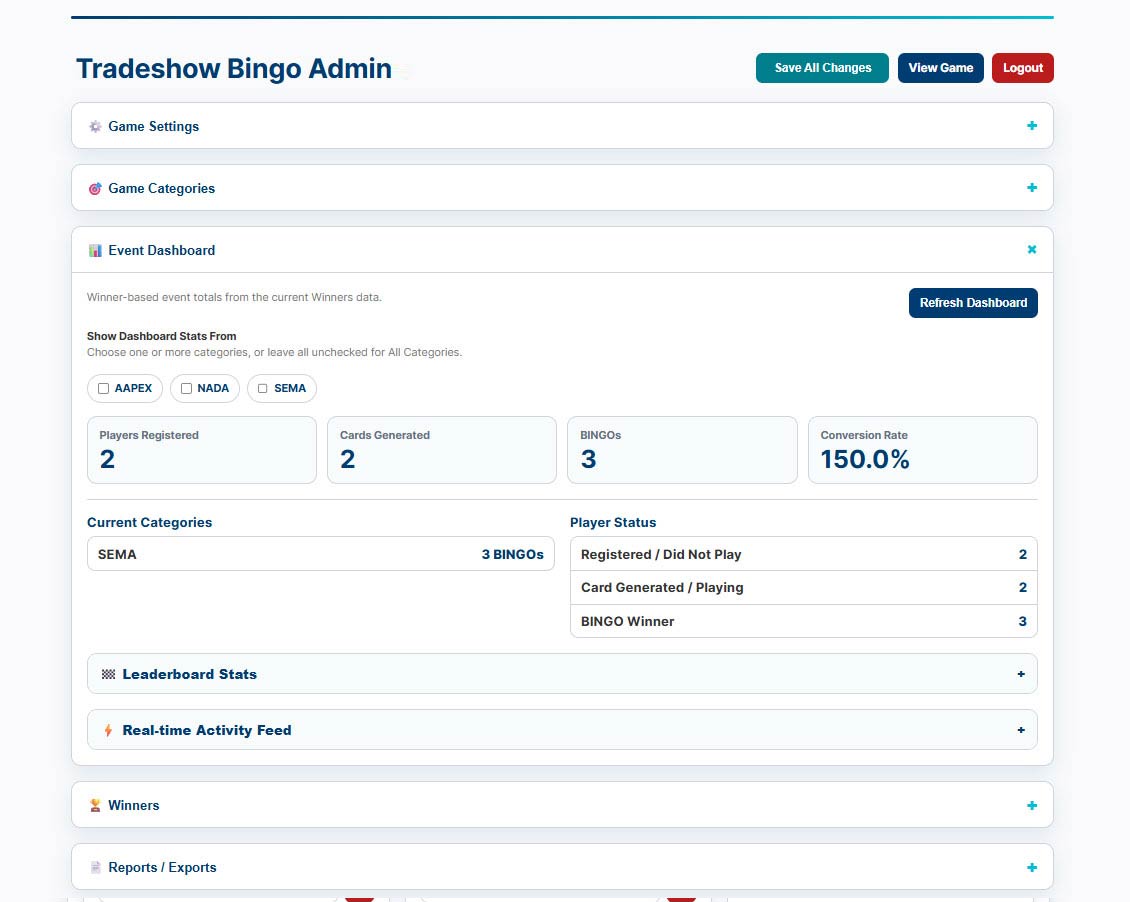This screenshot has height=902, width=1130.
Task: Click the document icon beside Reports / Exports
Action: (x=95, y=867)
